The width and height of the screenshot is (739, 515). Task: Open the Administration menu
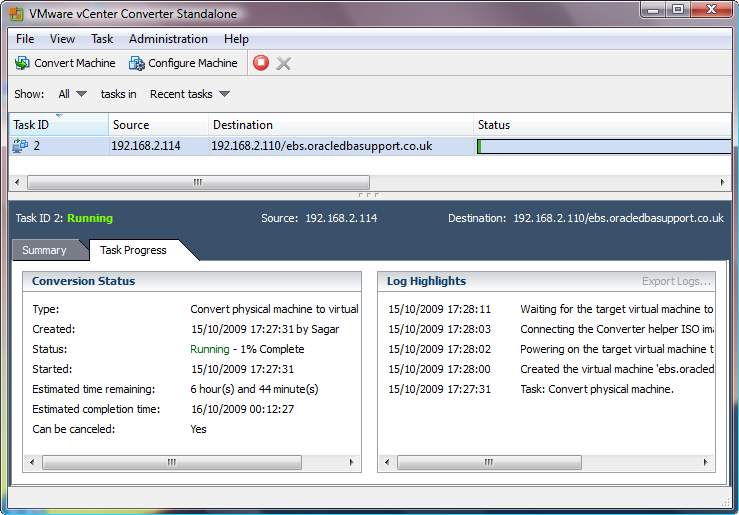tap(168, 39)
